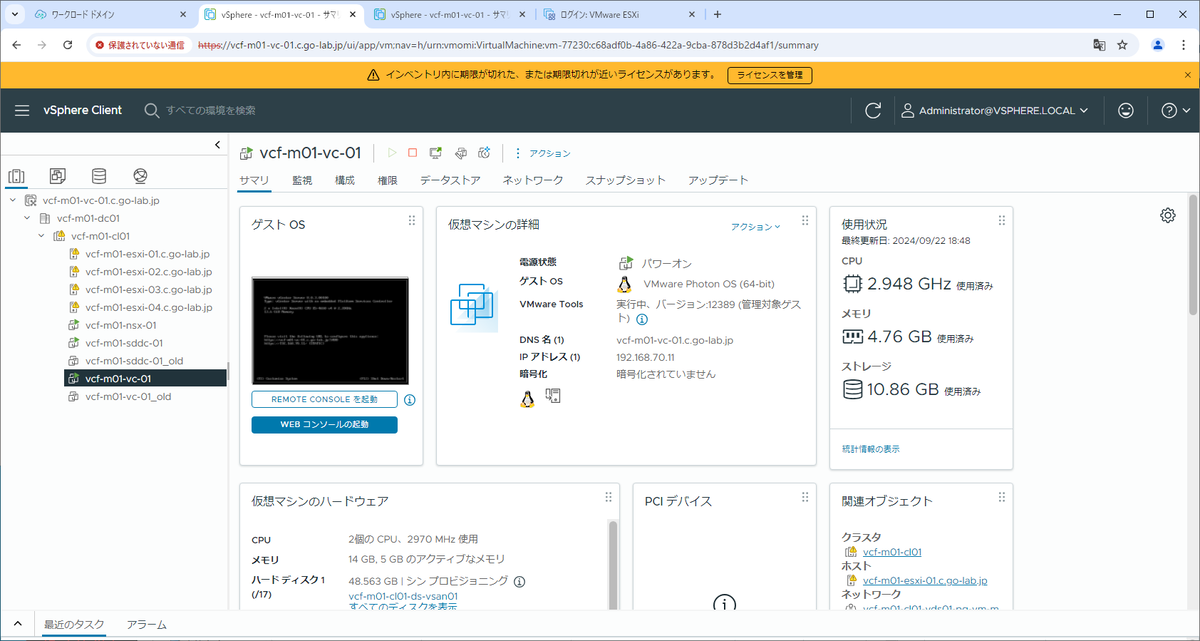The image size is (1200, 641).
Task: Click the search field for all environments
Action: 211,111
